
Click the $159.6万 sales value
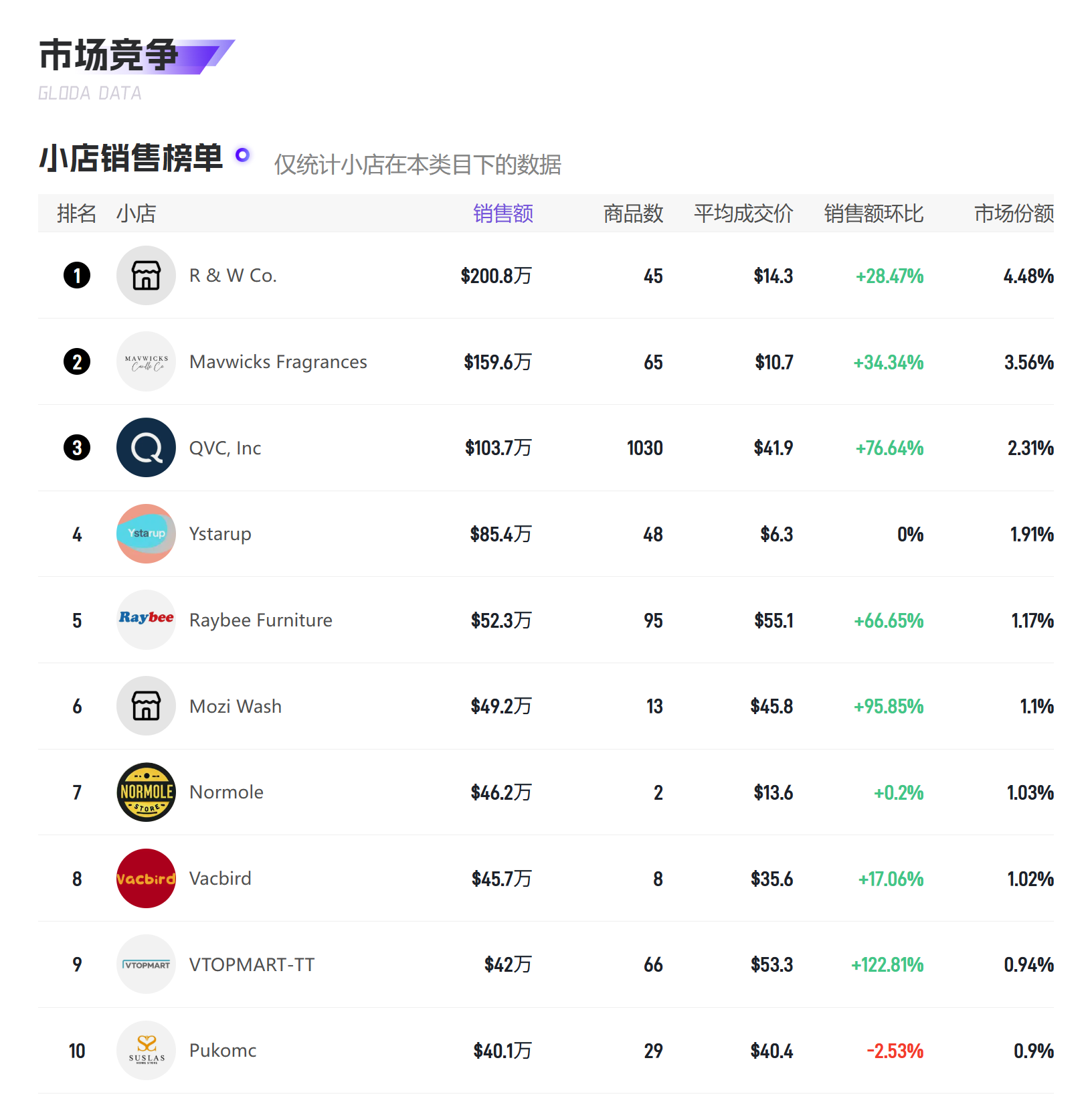click(x=498, y=362)
